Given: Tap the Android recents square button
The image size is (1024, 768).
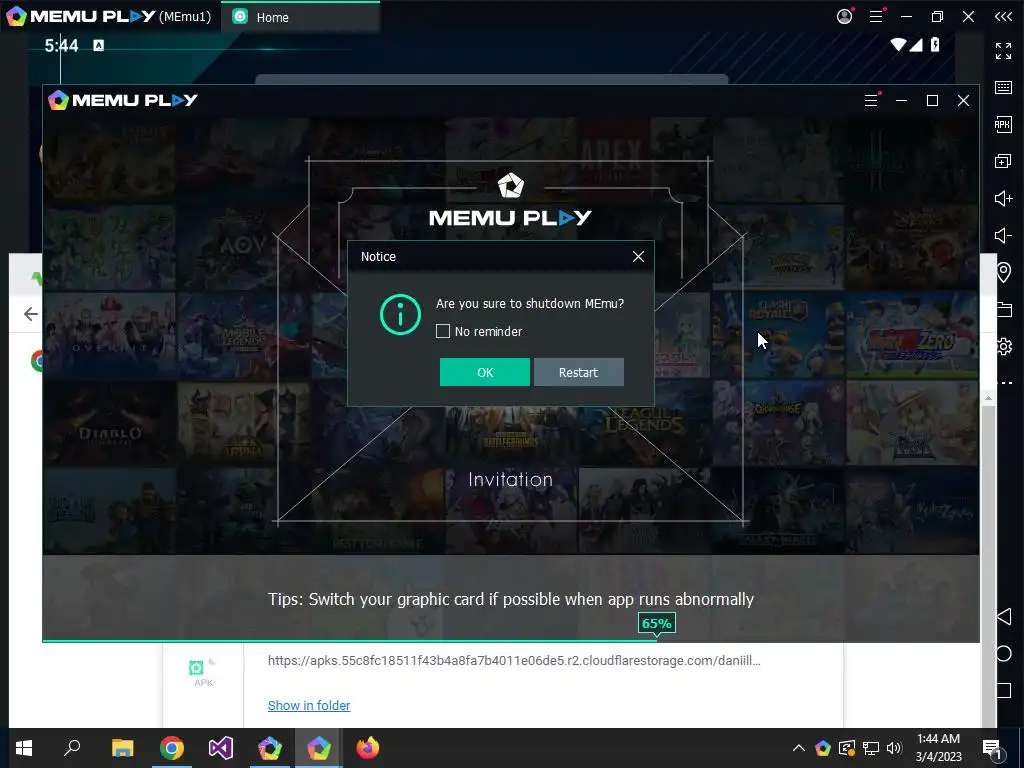Looking at the screenshot, I should [x=1004, y=690].
